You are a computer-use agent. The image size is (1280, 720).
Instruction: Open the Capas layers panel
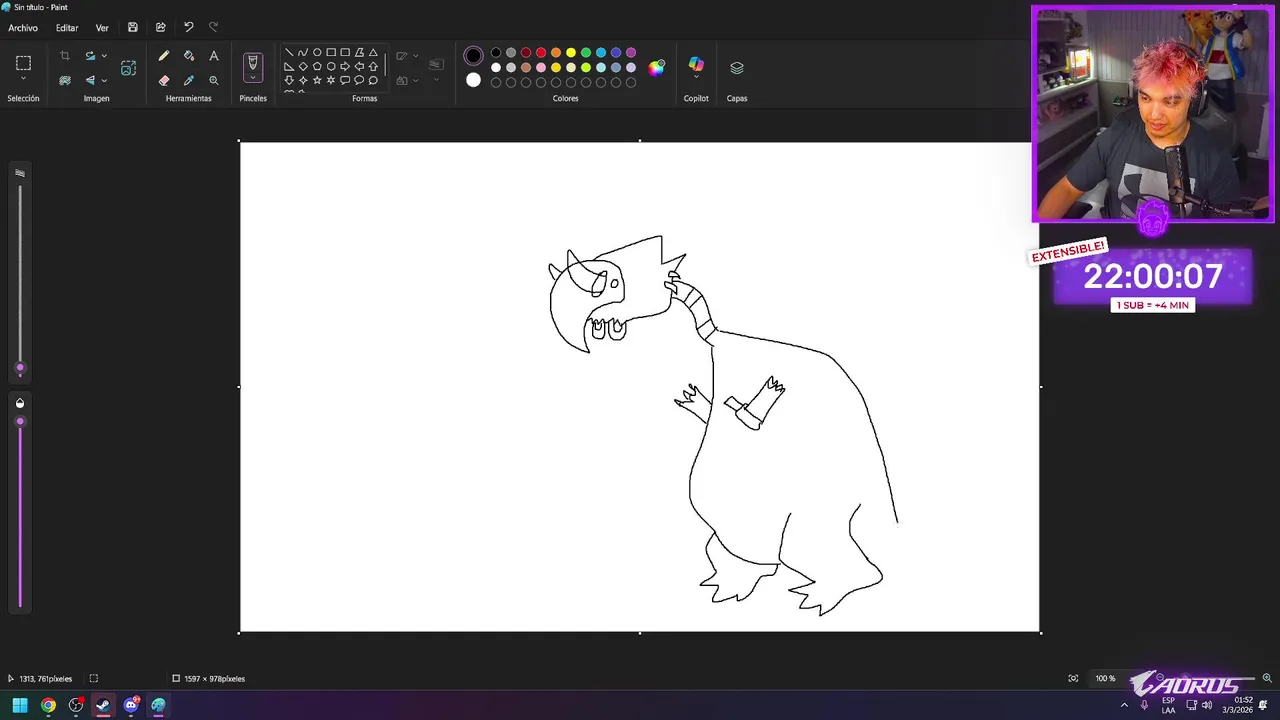click(737, 68)
